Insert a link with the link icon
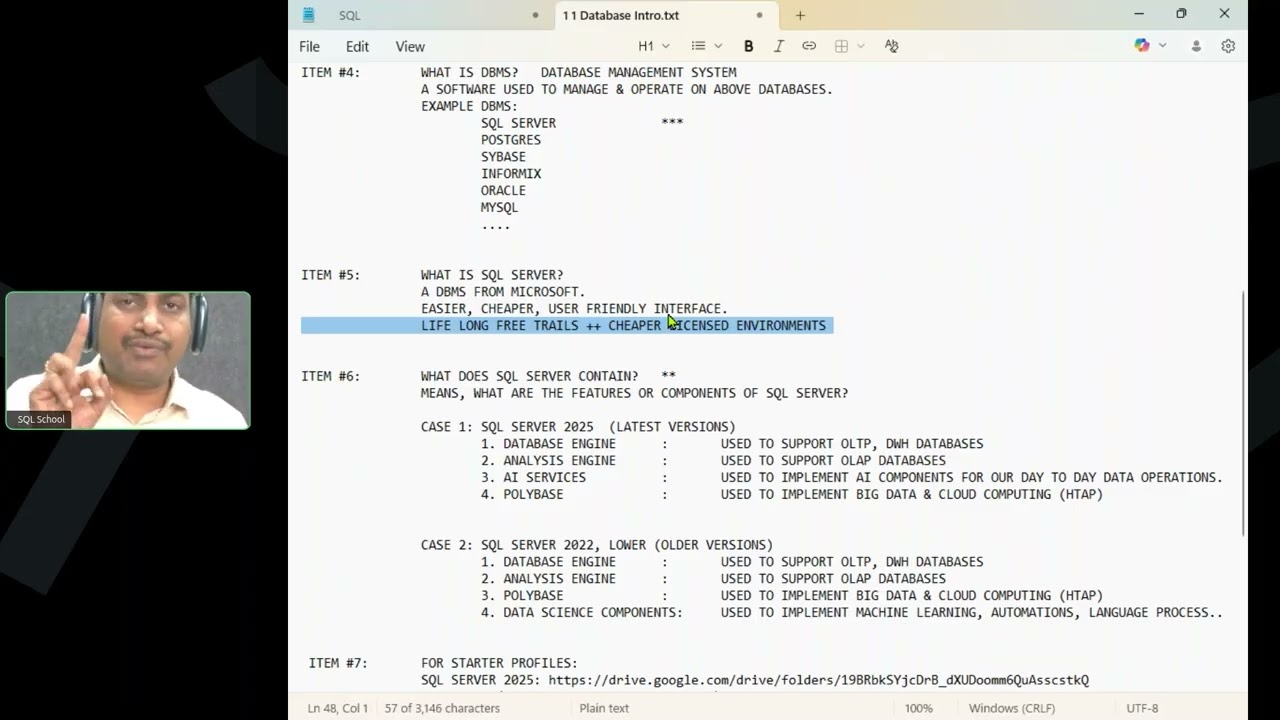This screenshot has width=1280, height=720. pyautogui.click(x=809, y=46)
